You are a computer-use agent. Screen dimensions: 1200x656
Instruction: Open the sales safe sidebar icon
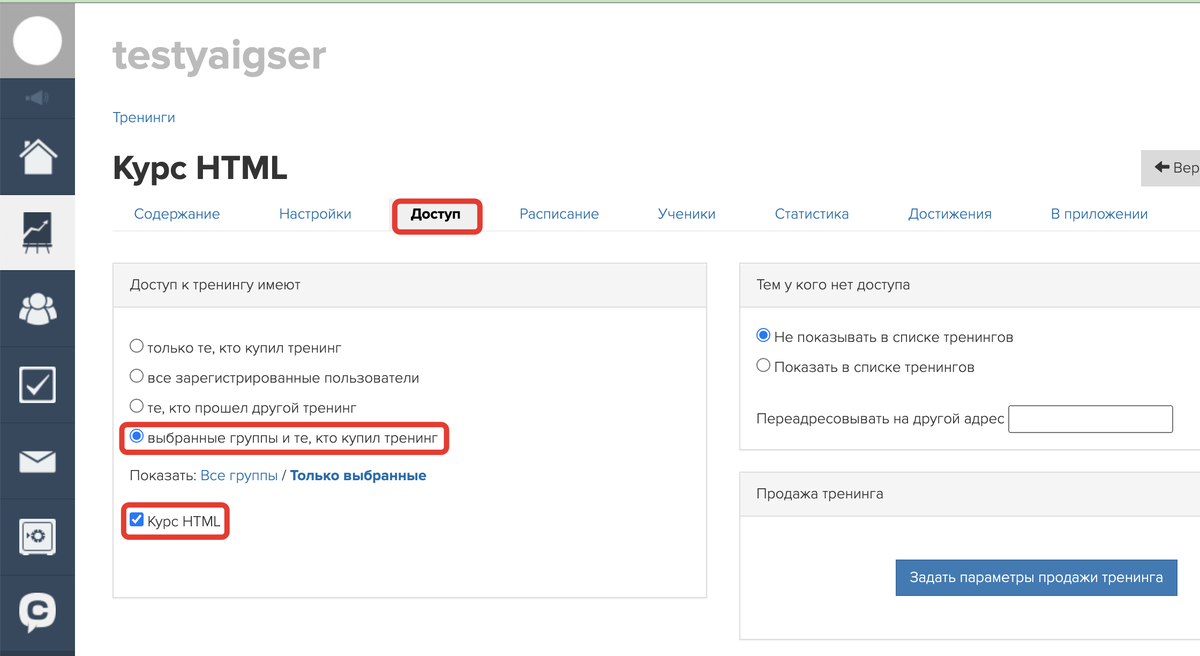37,537
